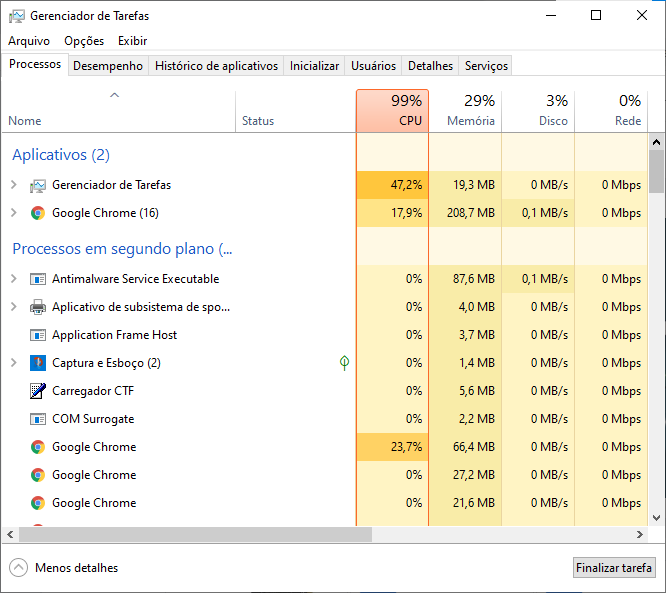Open the Opções menu

pos(84,41)
